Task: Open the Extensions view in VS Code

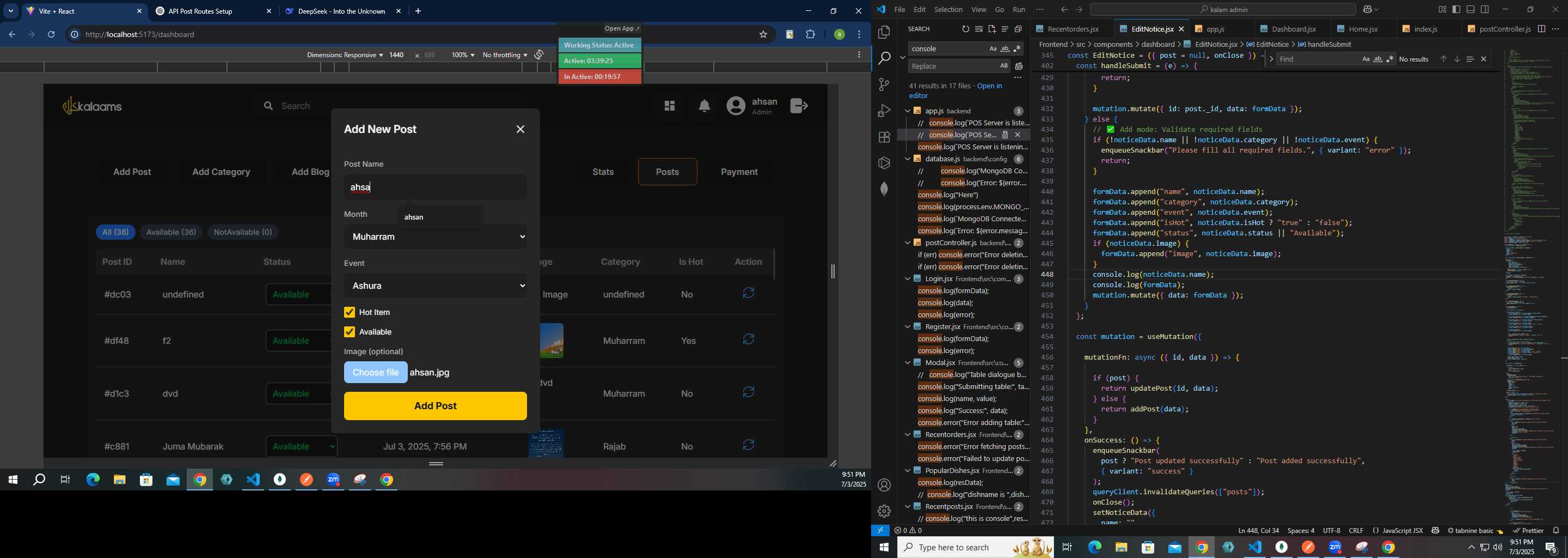Action: tap(884, 137)
